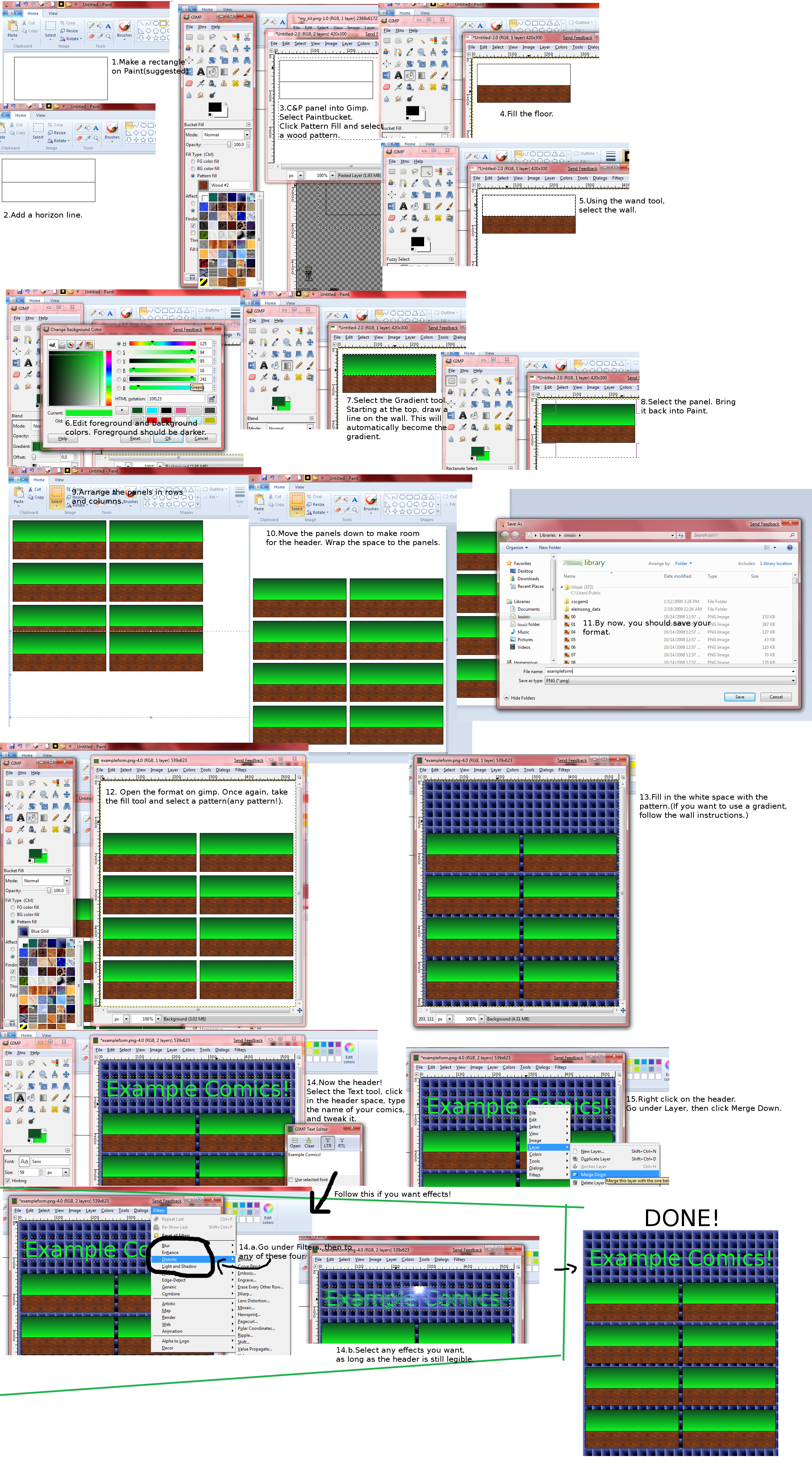Select Crop tool in Blue Grid toolbox
The height and width of the screenshot is (1468, 812).
tap(21, 807)
